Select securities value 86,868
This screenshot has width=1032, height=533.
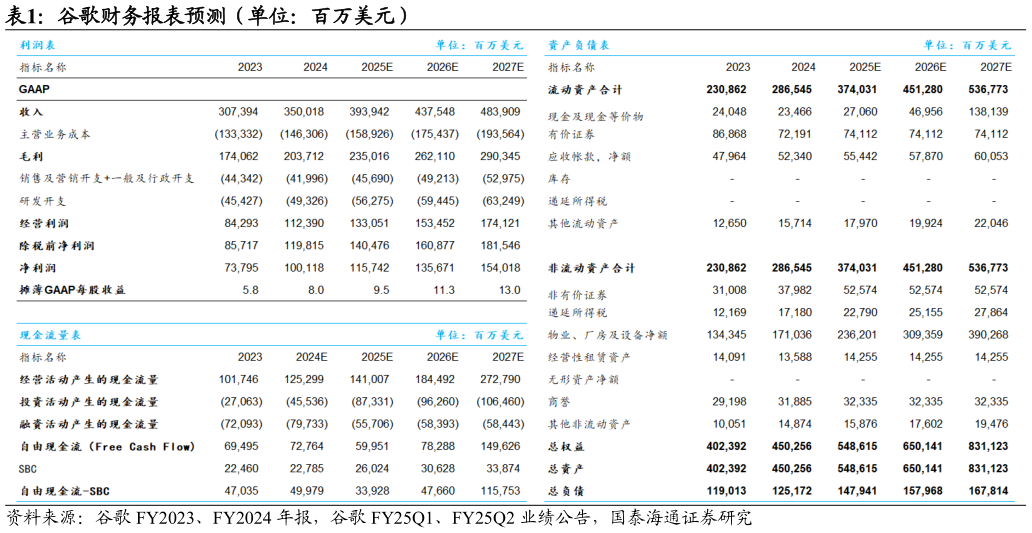[727, 134]
